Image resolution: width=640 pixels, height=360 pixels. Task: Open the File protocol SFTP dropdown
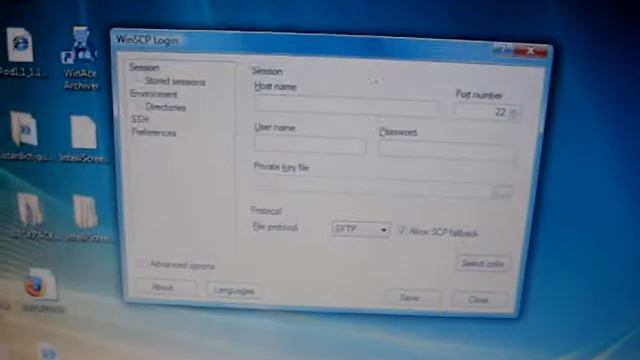click(x=361, y=229)
